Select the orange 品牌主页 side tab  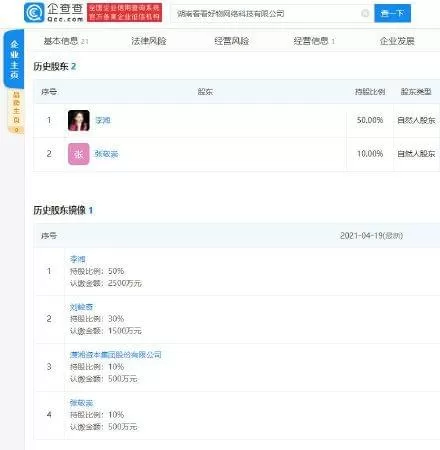[16, 112]
